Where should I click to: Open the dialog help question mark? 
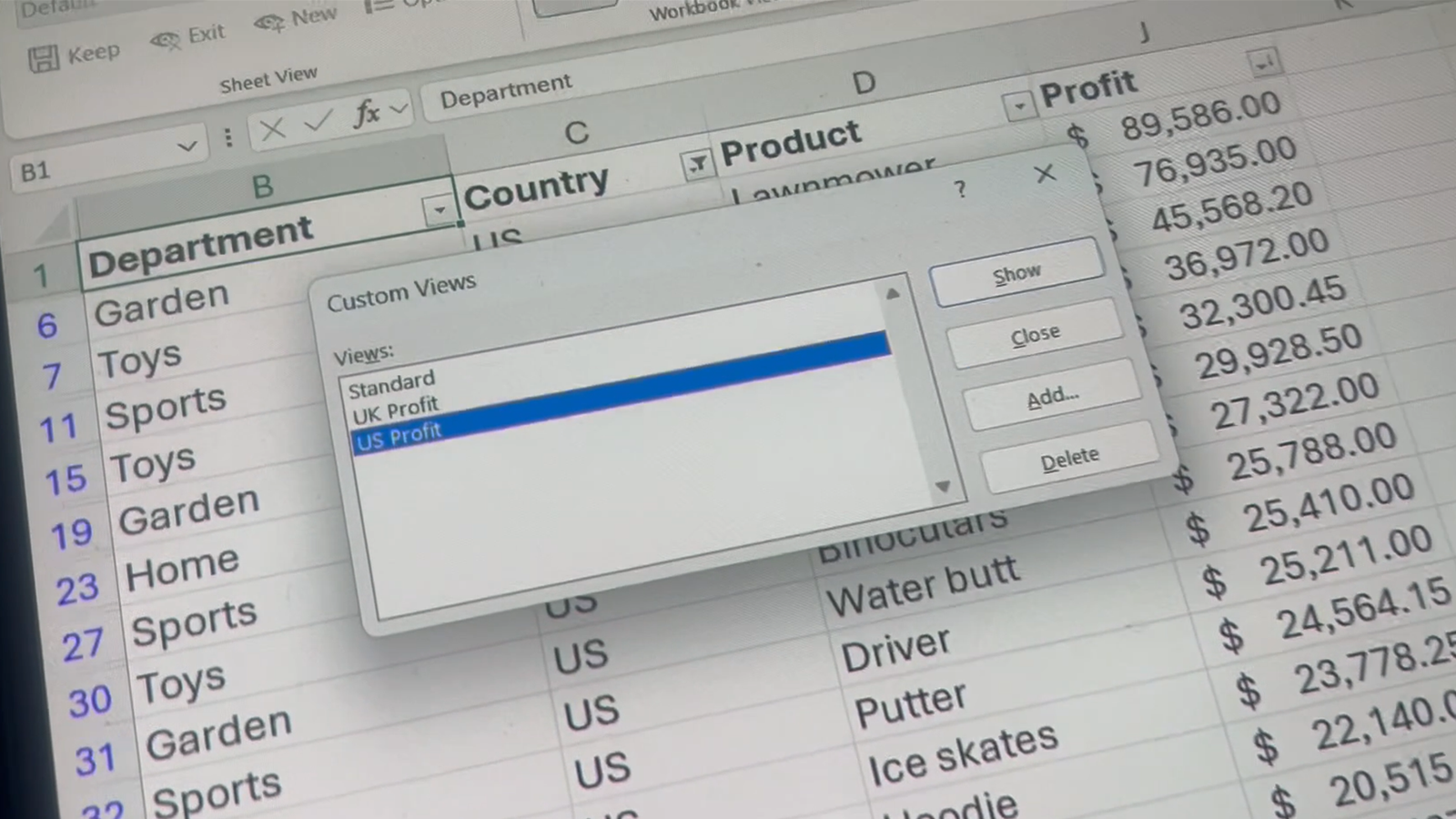pos(960,189)
